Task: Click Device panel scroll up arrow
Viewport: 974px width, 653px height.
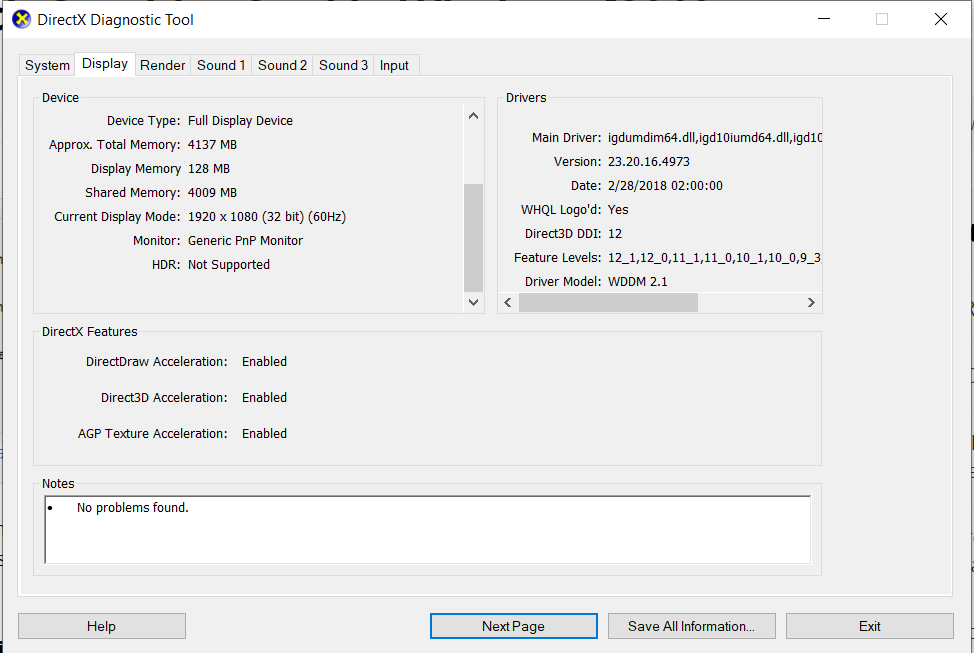Action: click(473, 116)
